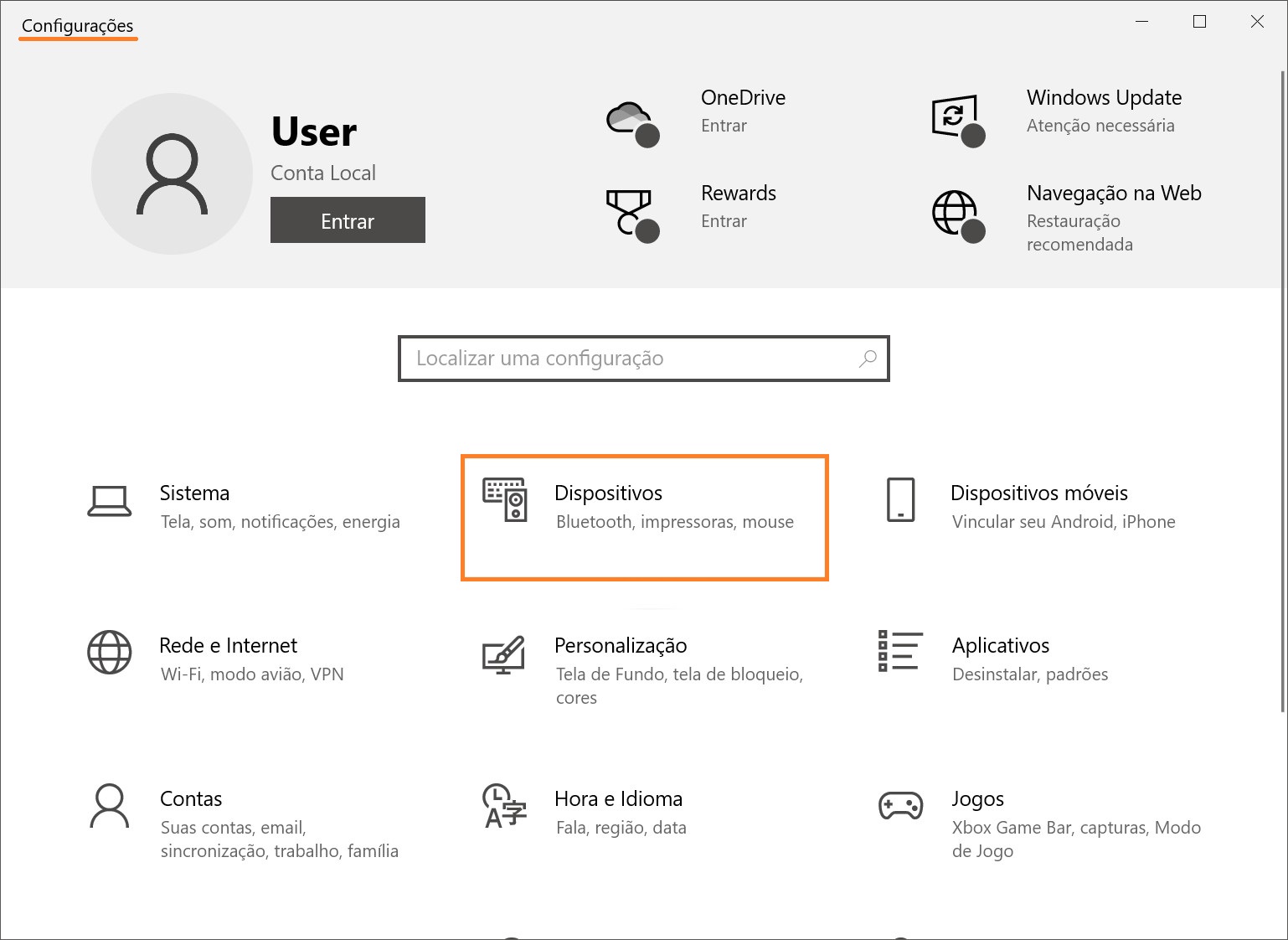Screen dimensions: 1288x940
Task: Select the Personalização paintbrush icon
Action: (x=504, y=654)
